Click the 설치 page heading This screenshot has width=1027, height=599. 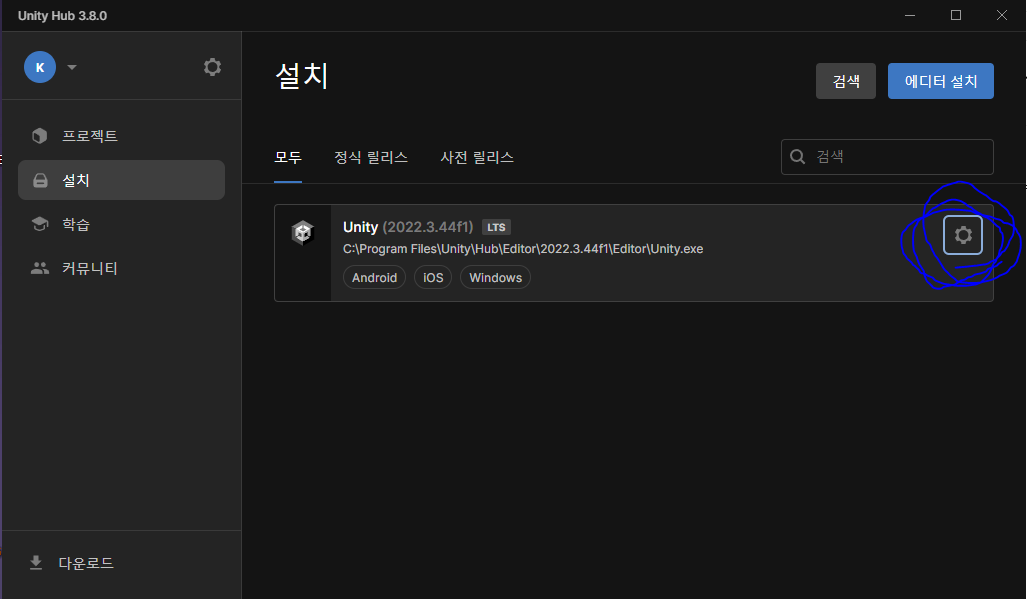pos(302,76)
